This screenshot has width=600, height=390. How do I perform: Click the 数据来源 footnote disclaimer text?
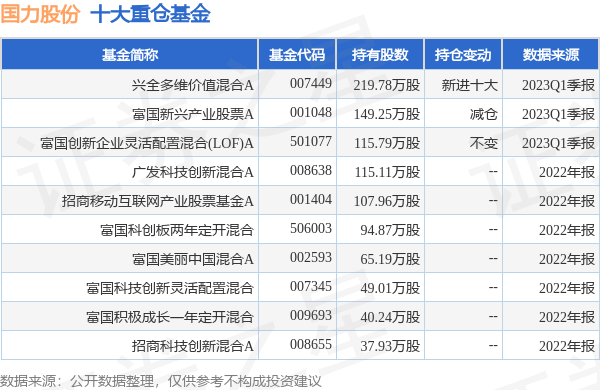click(161, 381)
